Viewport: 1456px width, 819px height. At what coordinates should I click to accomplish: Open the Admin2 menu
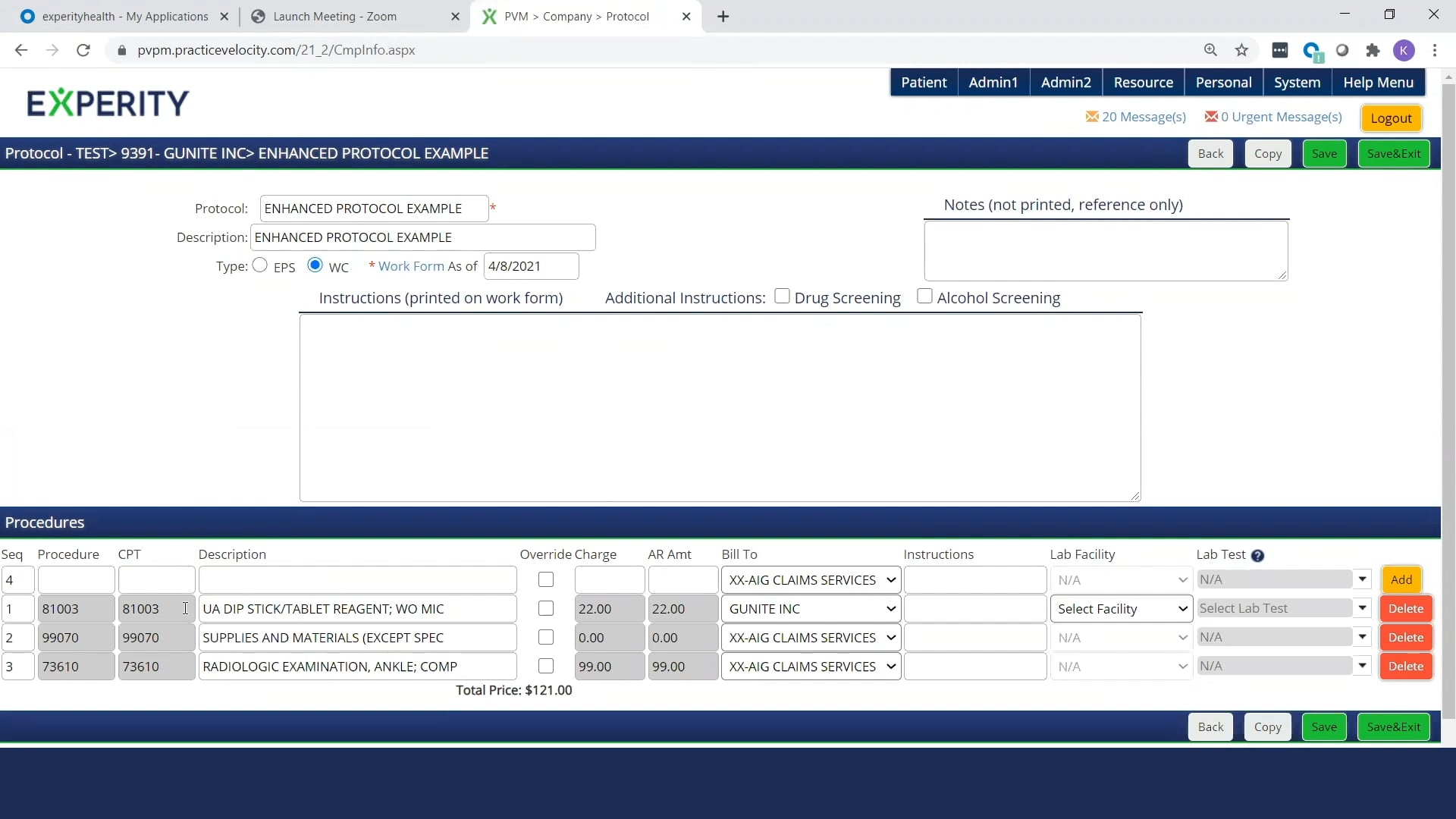point(1065,83)
